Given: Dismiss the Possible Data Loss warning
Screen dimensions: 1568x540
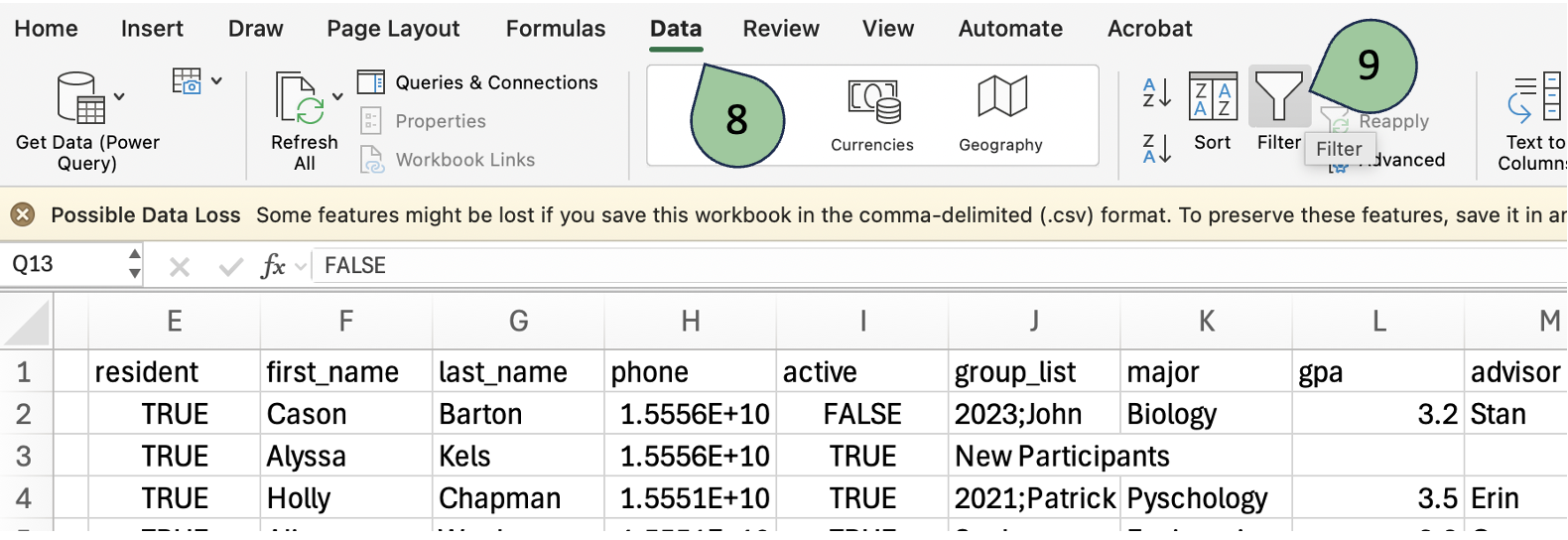Looking at the screenshot, I should tap(23, 214).
